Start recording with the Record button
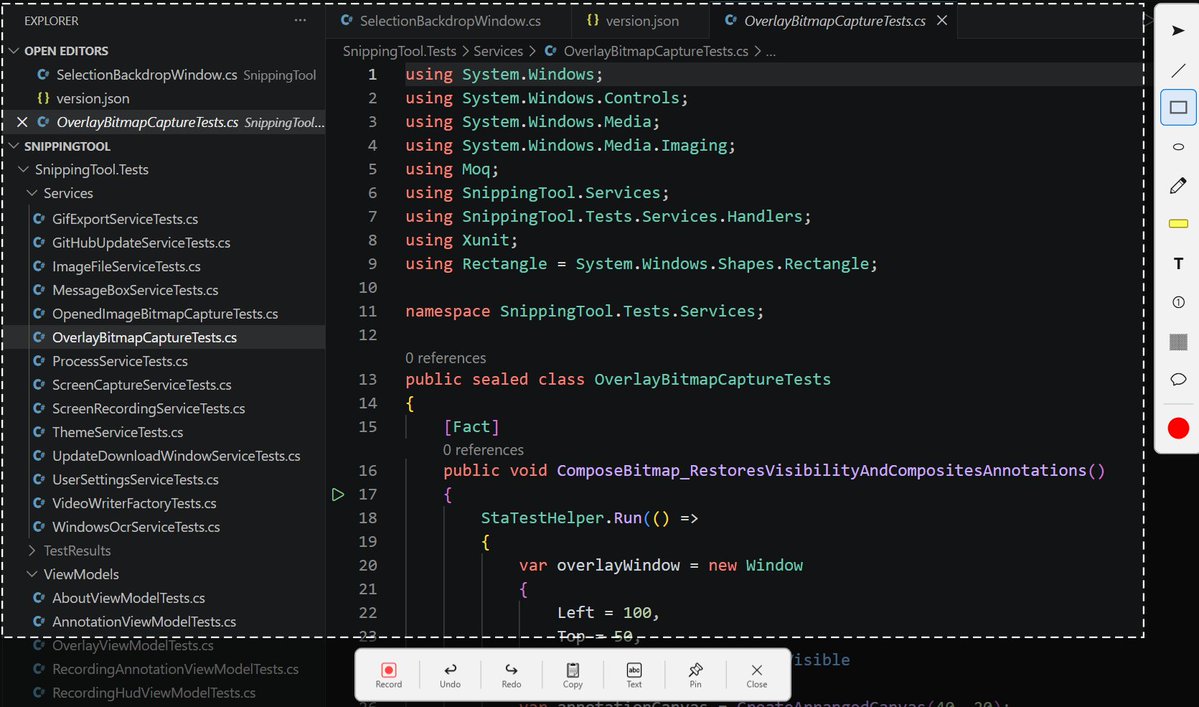This screenshot has height=707, width=1199. coord(388,675)
